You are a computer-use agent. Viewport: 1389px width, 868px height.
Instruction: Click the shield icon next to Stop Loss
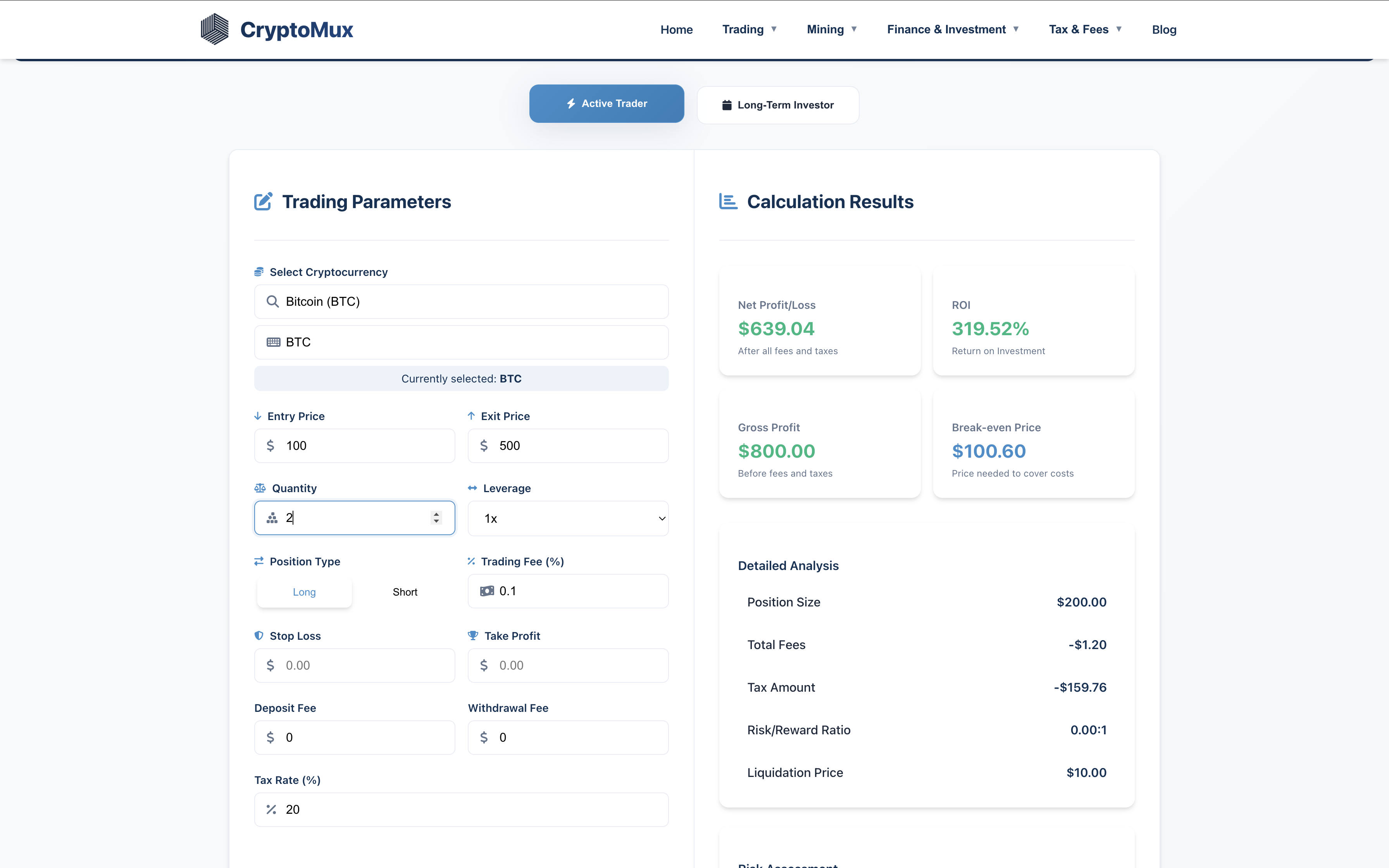(259, 635)
